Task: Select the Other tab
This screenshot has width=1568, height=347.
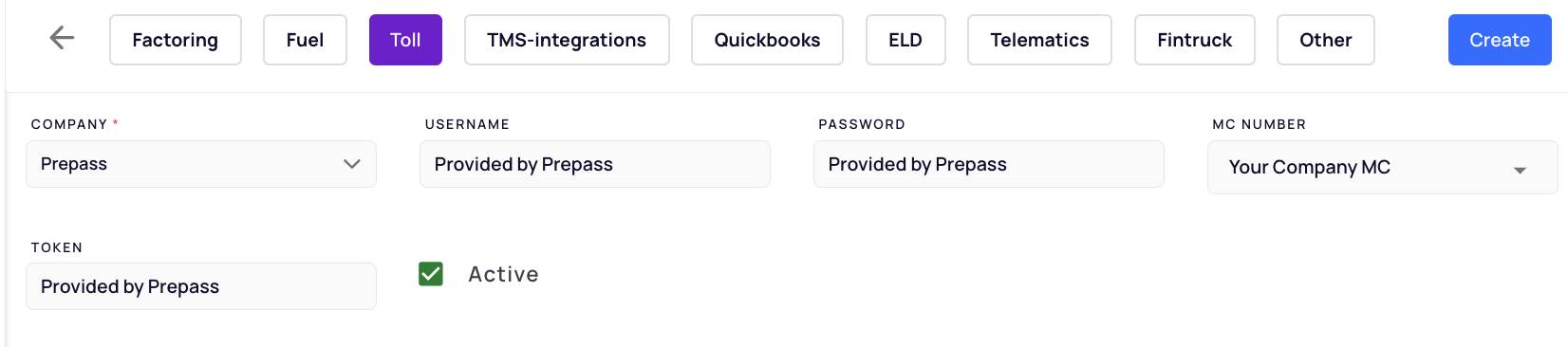Action: click(1325, 40)
